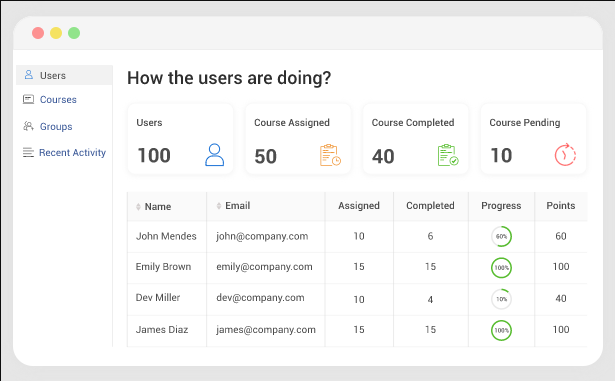Click John Mendes 60% progress ring
The image size is (615, 381).
tap(501, 236)
